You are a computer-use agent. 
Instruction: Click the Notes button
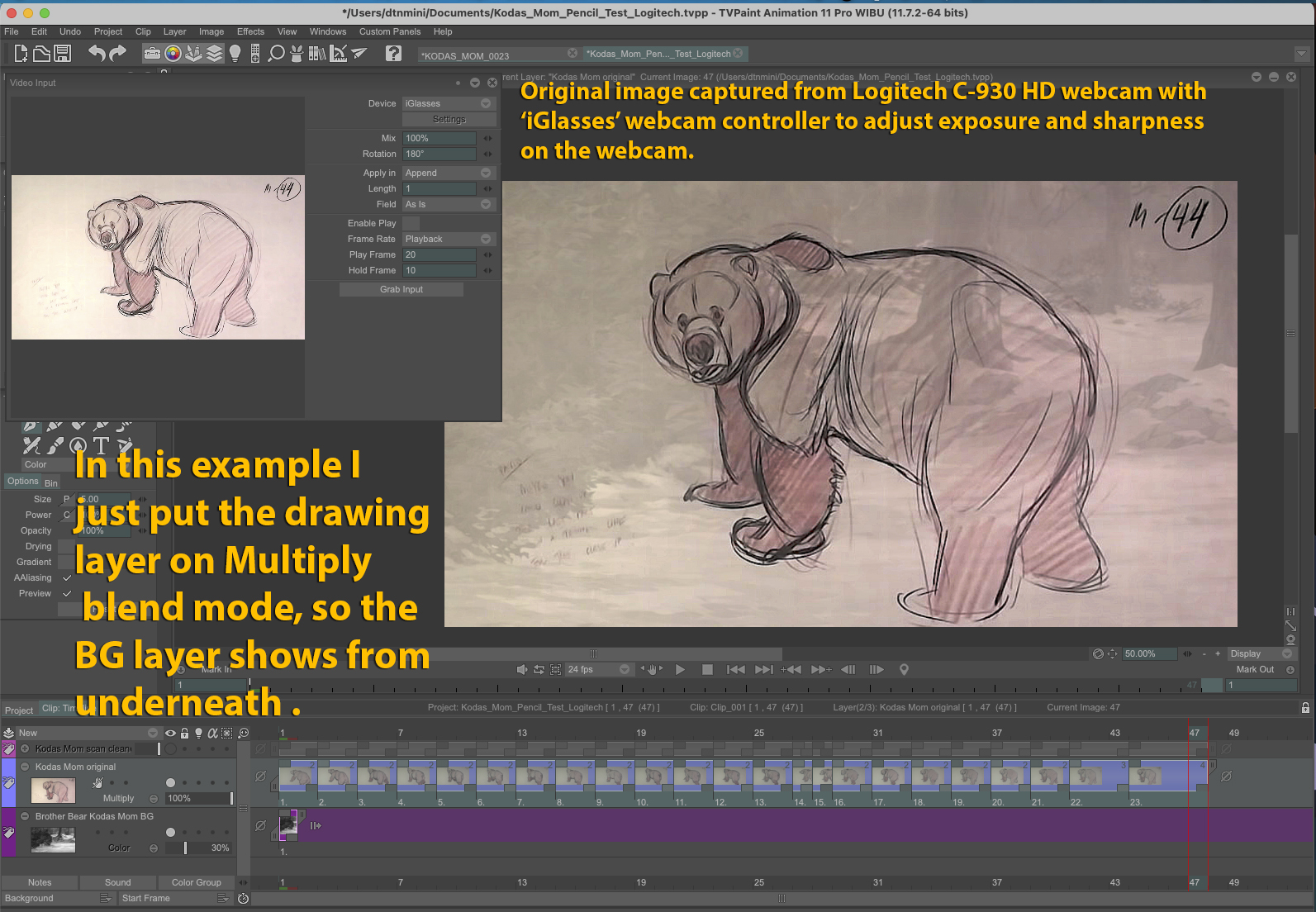point(40,882)
